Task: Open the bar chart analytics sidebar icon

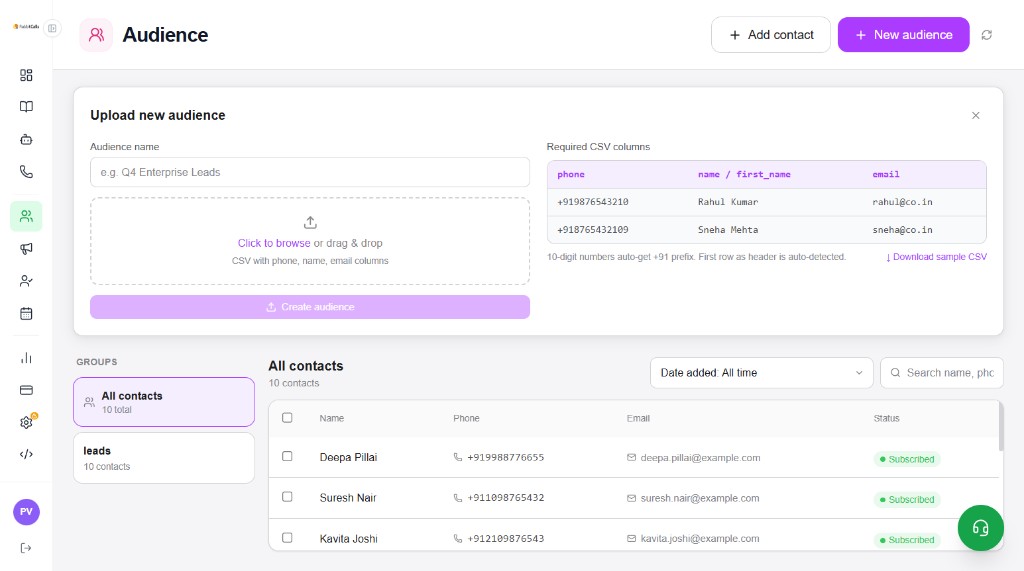Action: click(26, 358)
